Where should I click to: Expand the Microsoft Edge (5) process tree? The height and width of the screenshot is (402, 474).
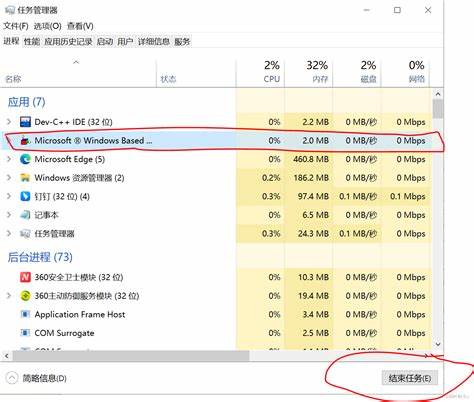click(x=9, y=159)
